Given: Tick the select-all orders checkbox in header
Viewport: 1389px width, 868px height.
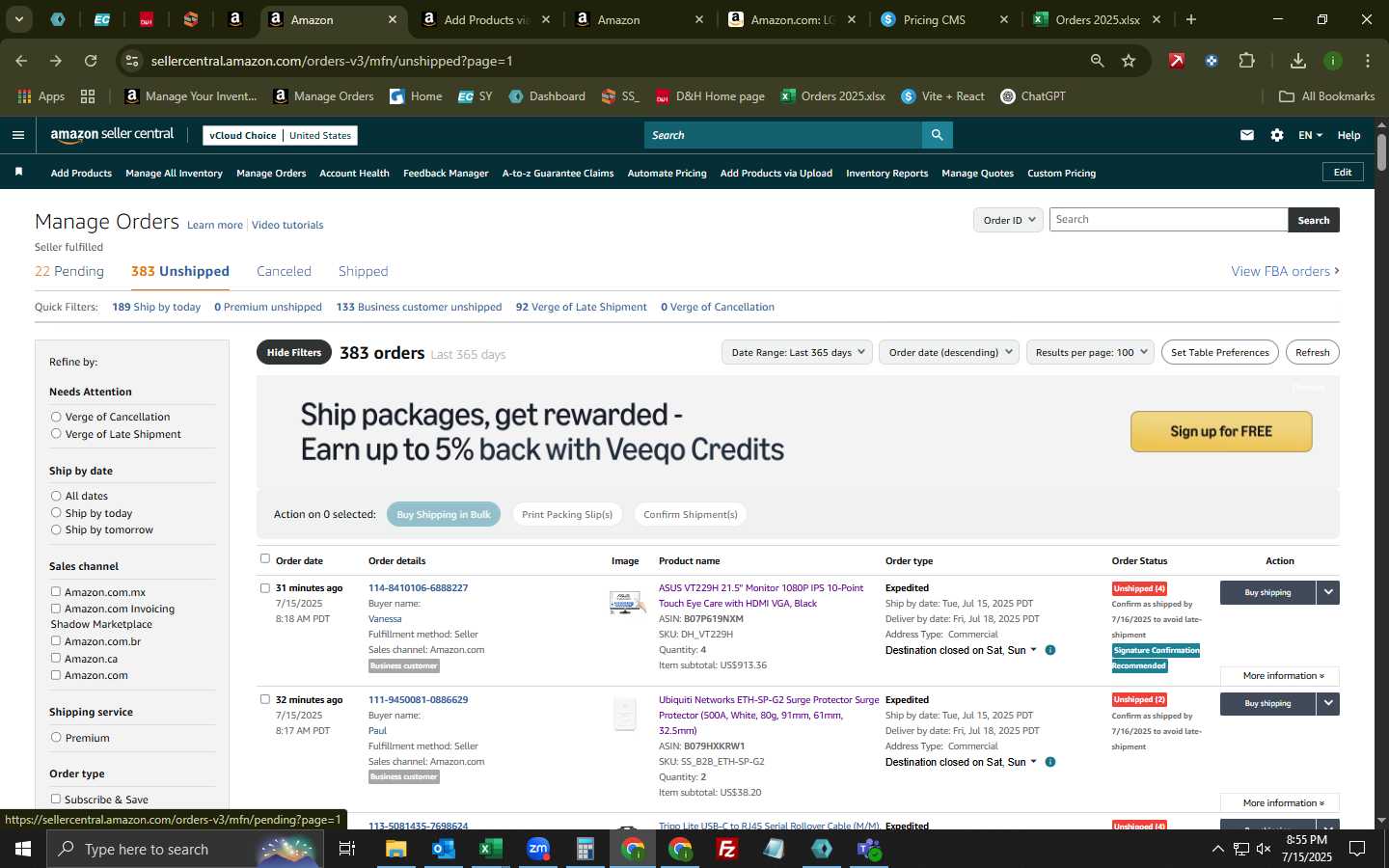Looking at the screenshot, I should tap(265, 558).
